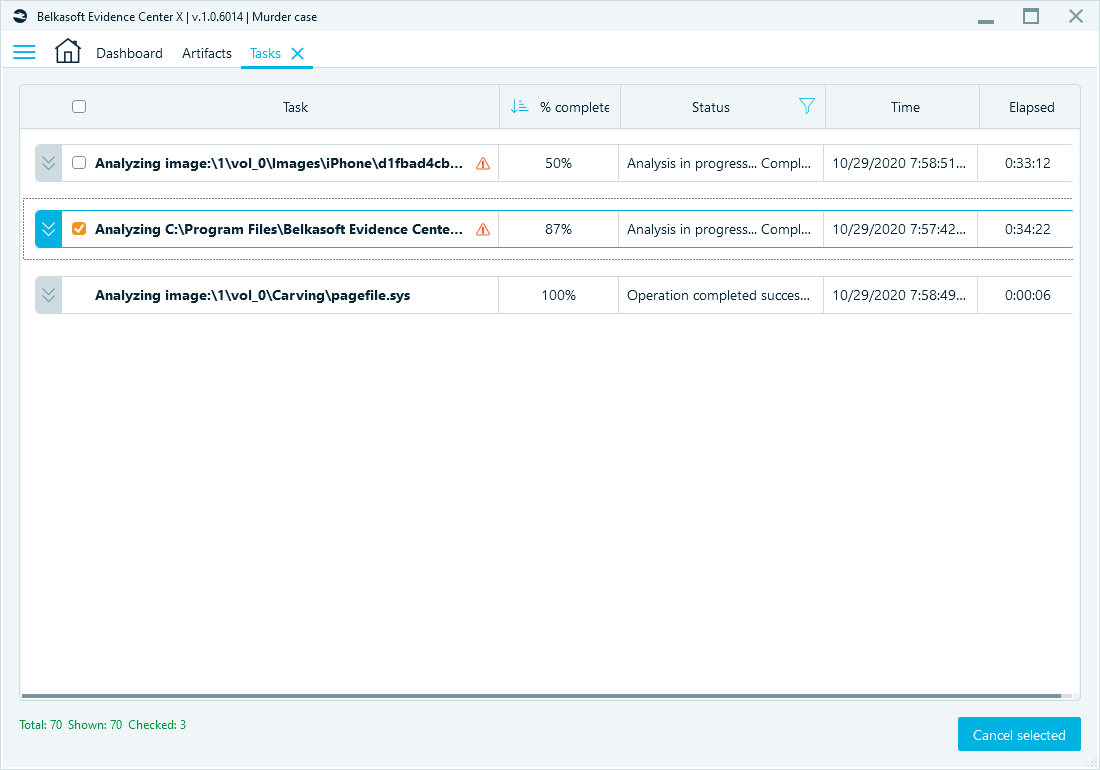Viewport: 1100px width, 770px height.
Task: Click the Program Files task status cell
Action: pyautogui.click(x=718, y=229)
